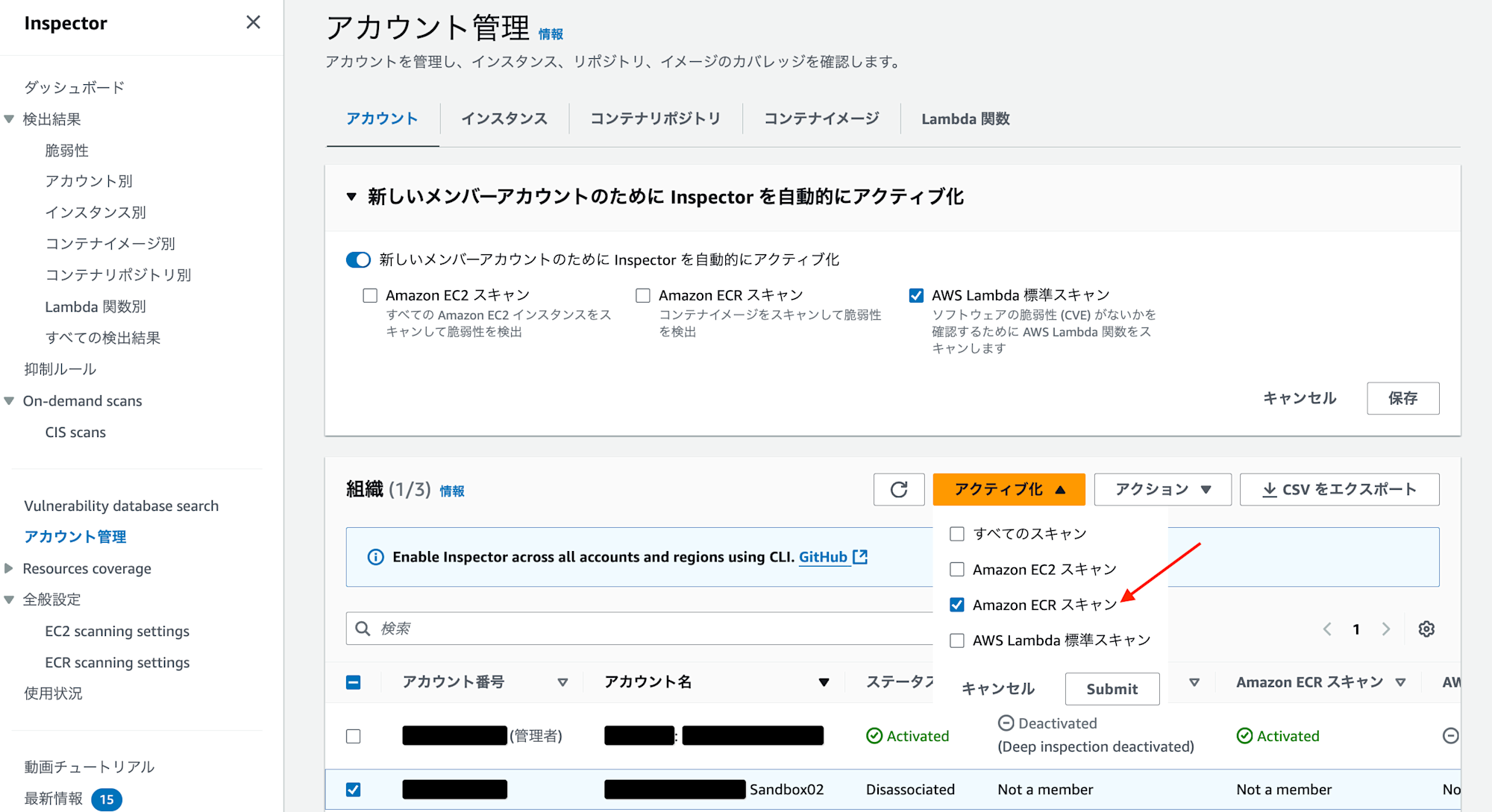Open the アクション dropdown

tap(1162, 490)
